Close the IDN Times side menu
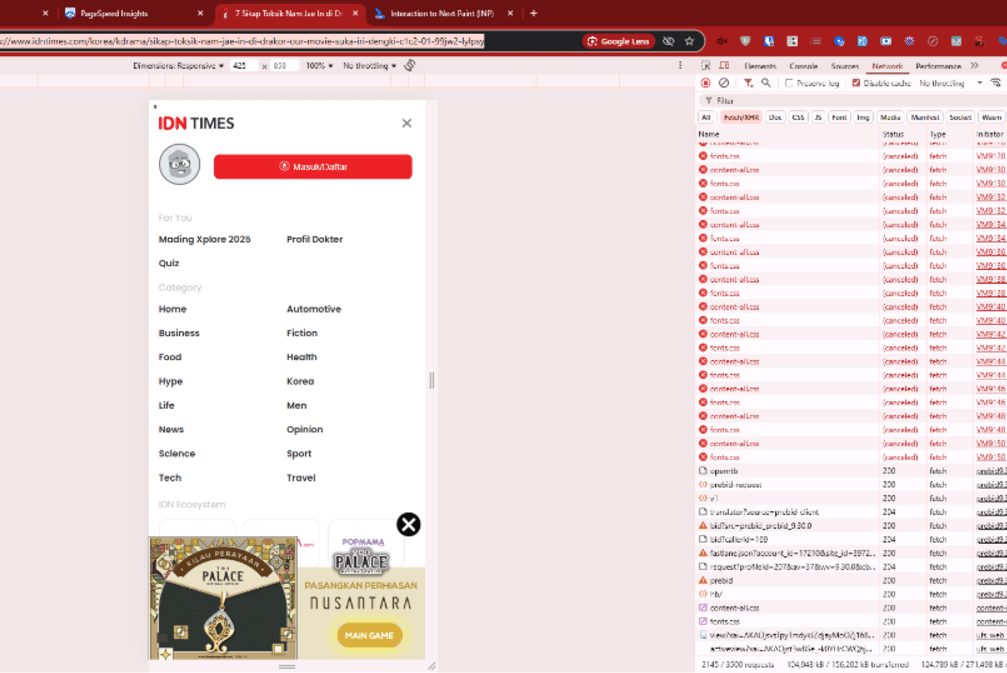Image resolution: width=1007 pixels, height=673 pixels. coord(406,123)
